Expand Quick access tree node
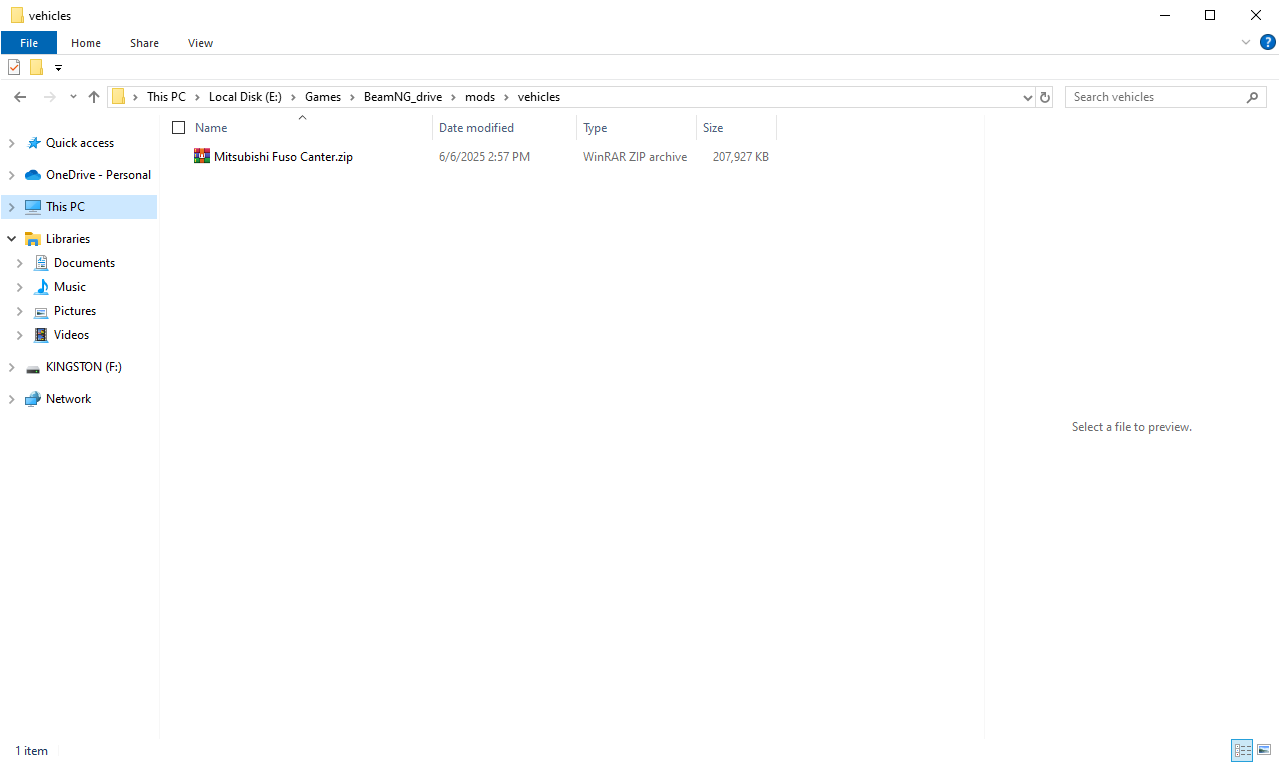The height and width of the screenshot is (763, 1280). point(12,143)
